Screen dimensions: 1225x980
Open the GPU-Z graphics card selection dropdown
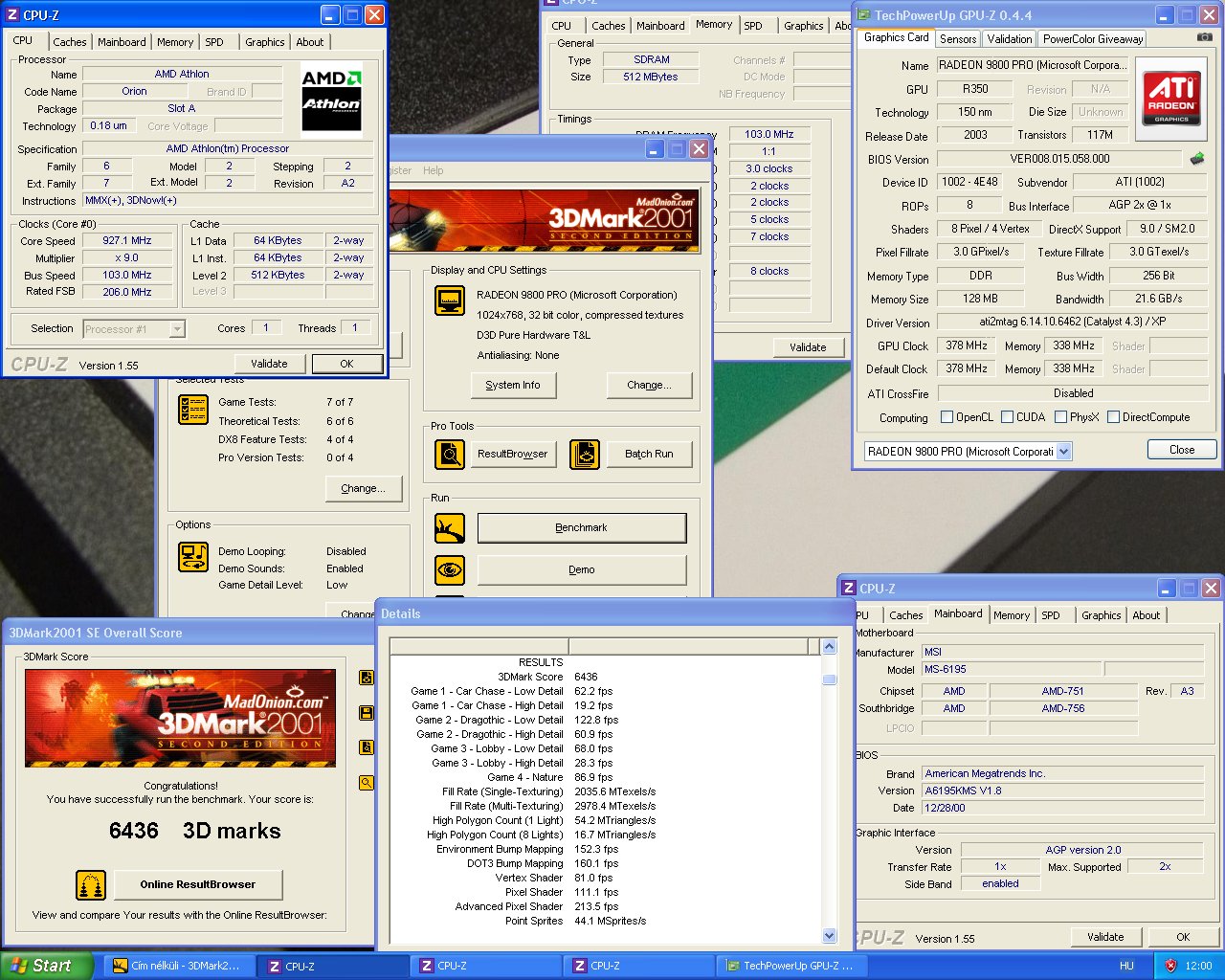pos(1063,452)
